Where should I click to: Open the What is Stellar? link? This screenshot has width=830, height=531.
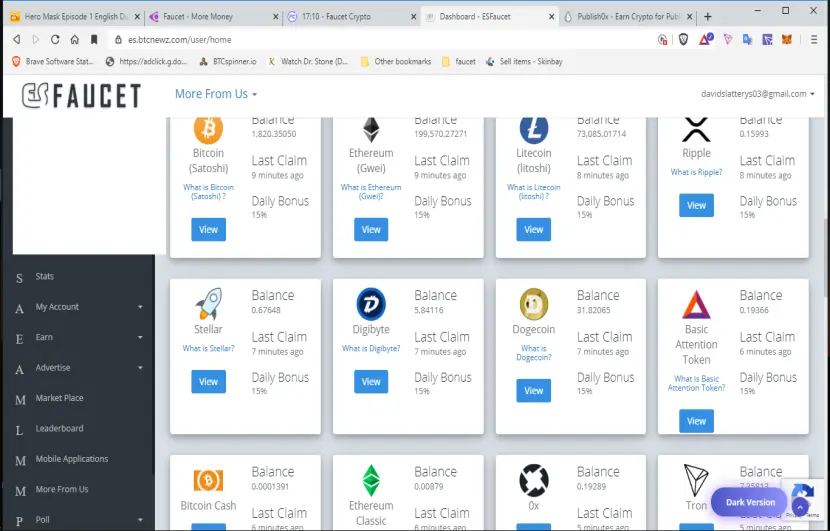pos(208,348)
